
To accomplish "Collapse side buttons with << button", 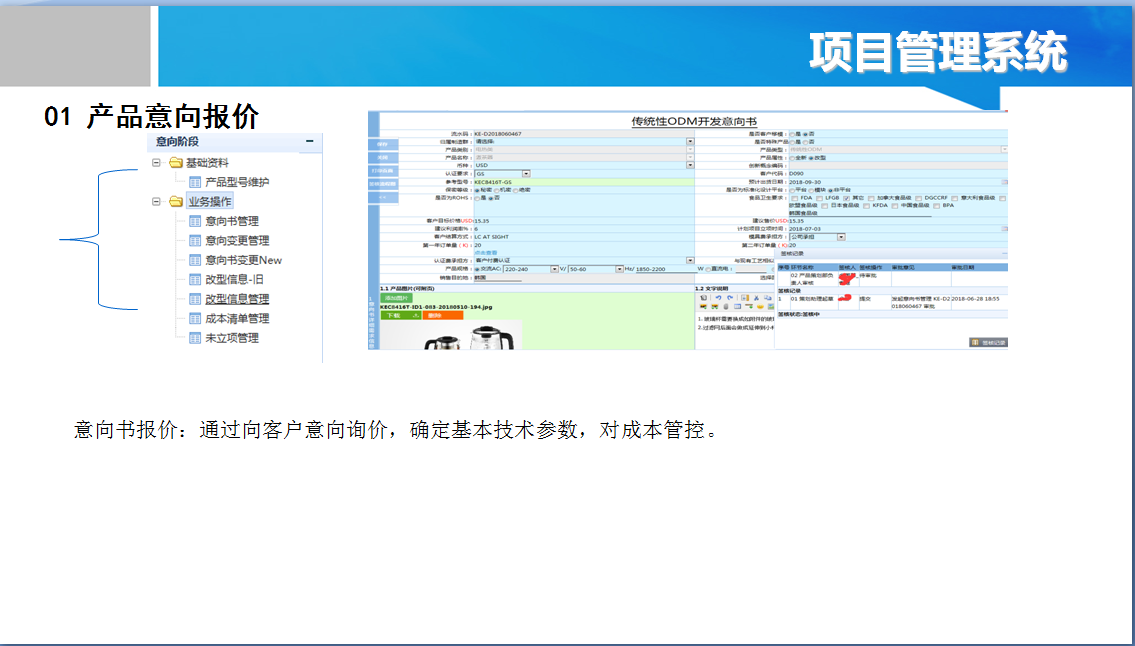I will coord(383,198).
